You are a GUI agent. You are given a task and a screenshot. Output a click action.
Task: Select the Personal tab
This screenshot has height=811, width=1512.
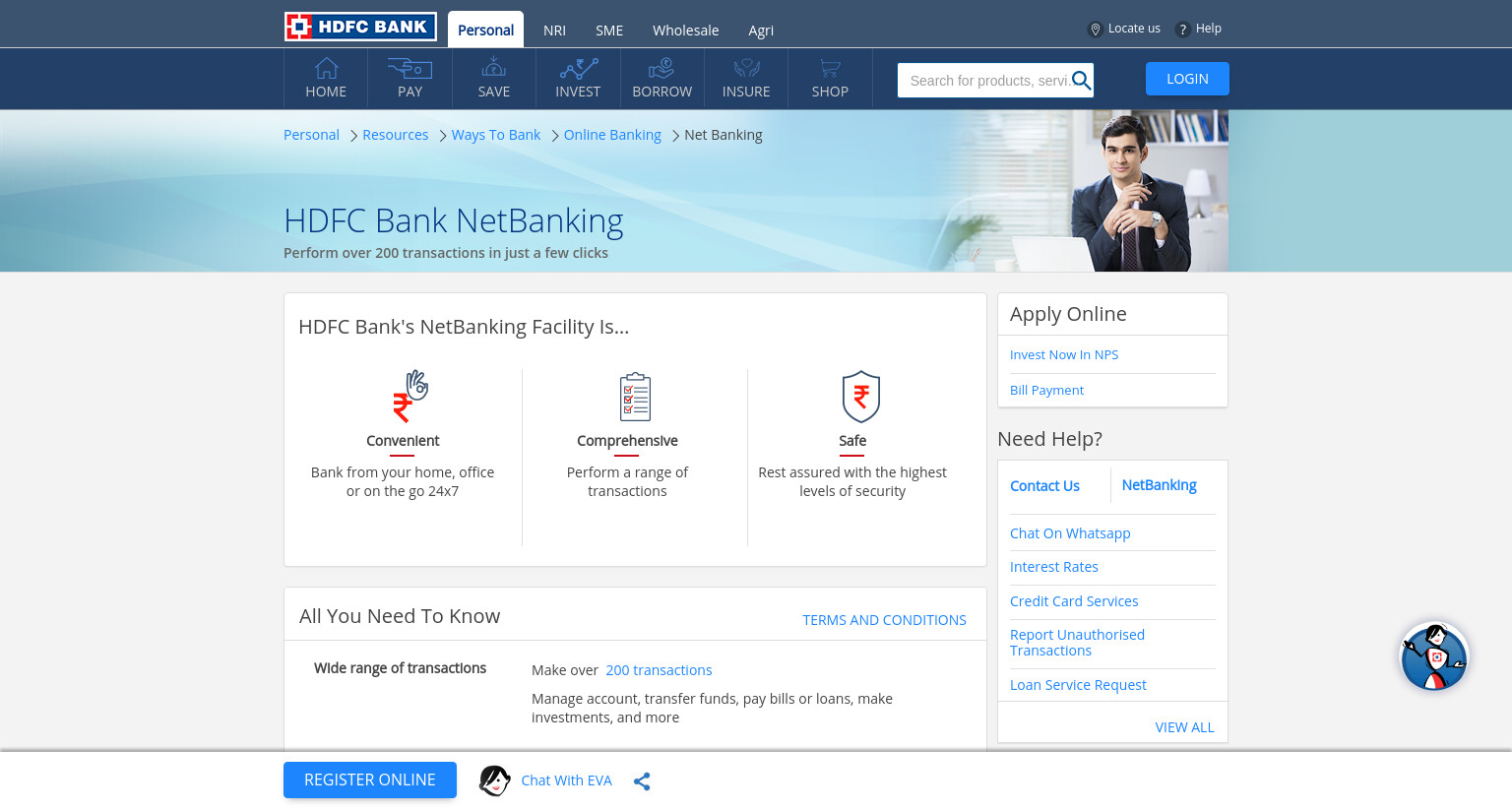click(x=485, y=30)
